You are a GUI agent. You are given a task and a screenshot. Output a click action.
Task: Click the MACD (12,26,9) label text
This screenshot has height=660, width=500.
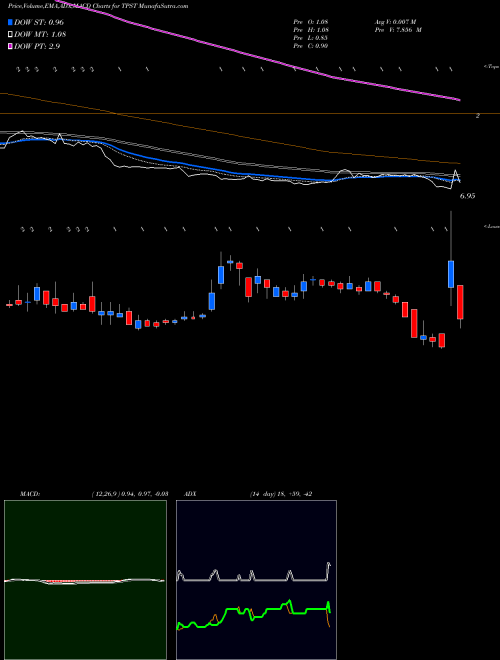coord(94,494)
